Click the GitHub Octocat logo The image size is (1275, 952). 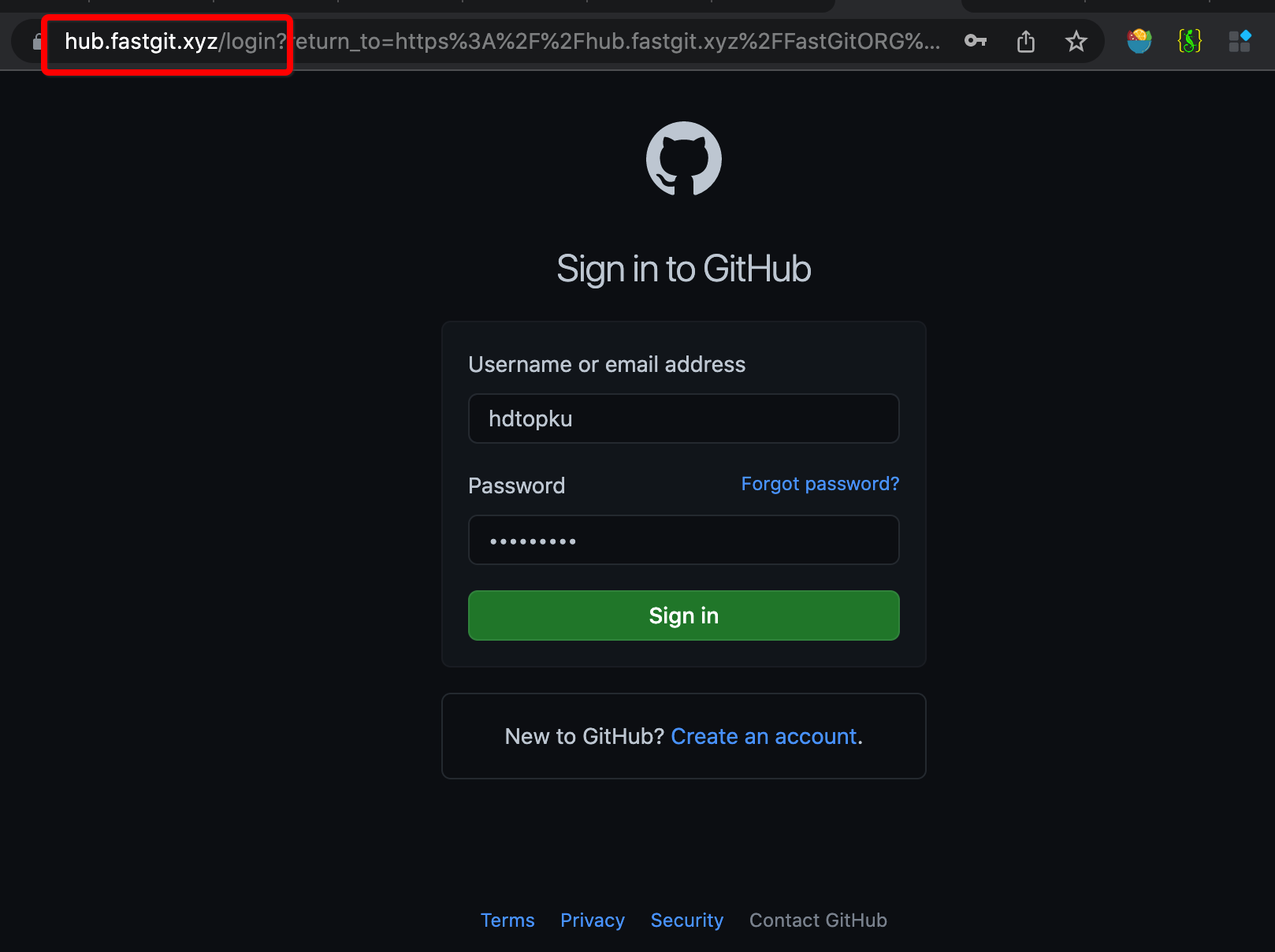(x=683, y=158)
